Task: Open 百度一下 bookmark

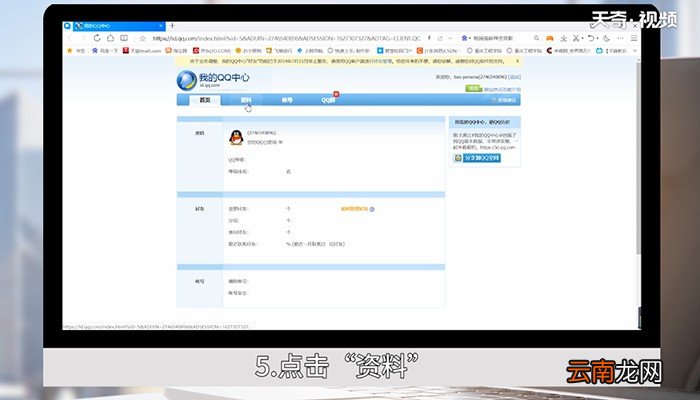Action: coord(105,51)
